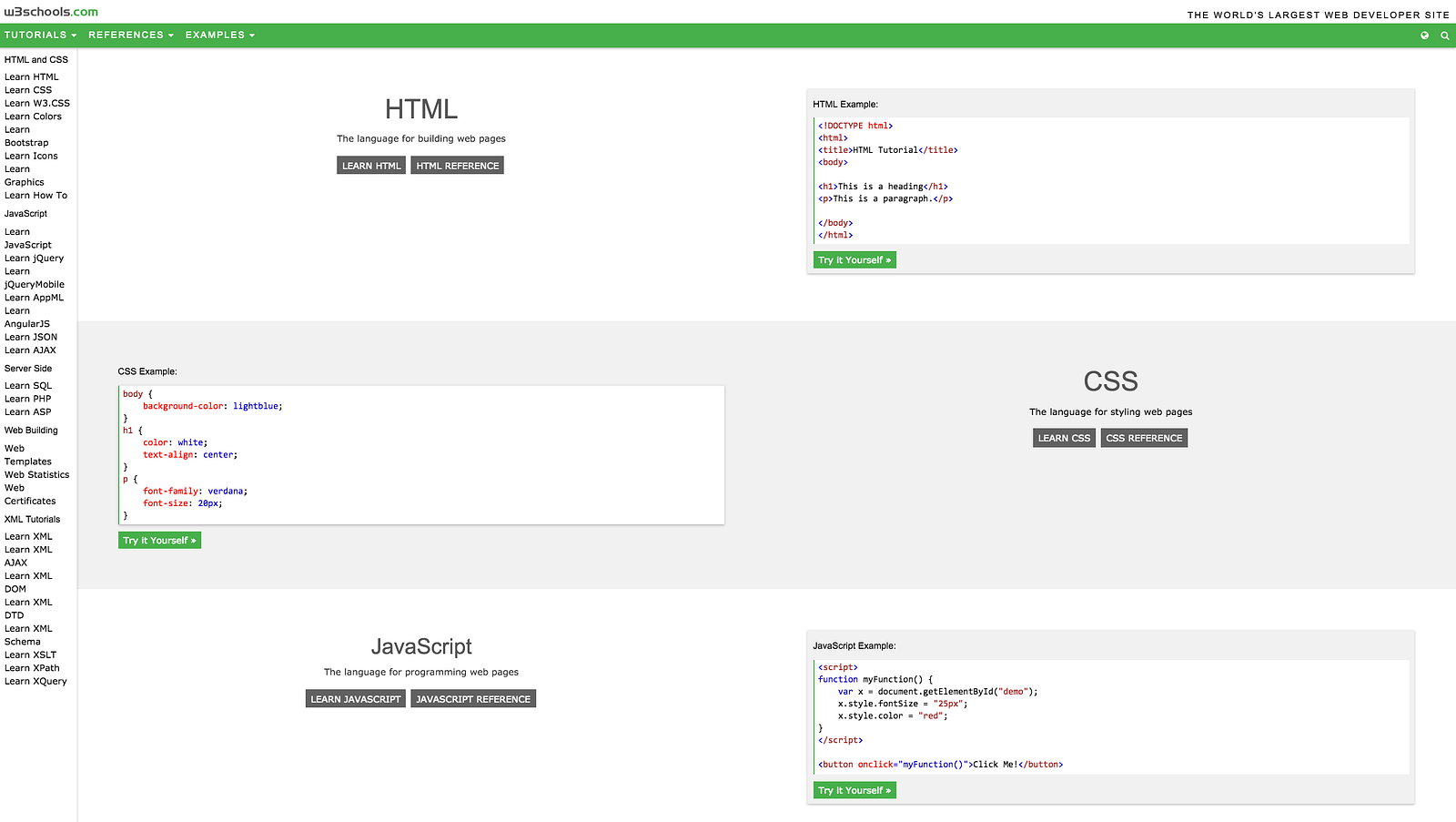
Task: Select Learn JSON in the sidebar
Action: tap(31, 338)
